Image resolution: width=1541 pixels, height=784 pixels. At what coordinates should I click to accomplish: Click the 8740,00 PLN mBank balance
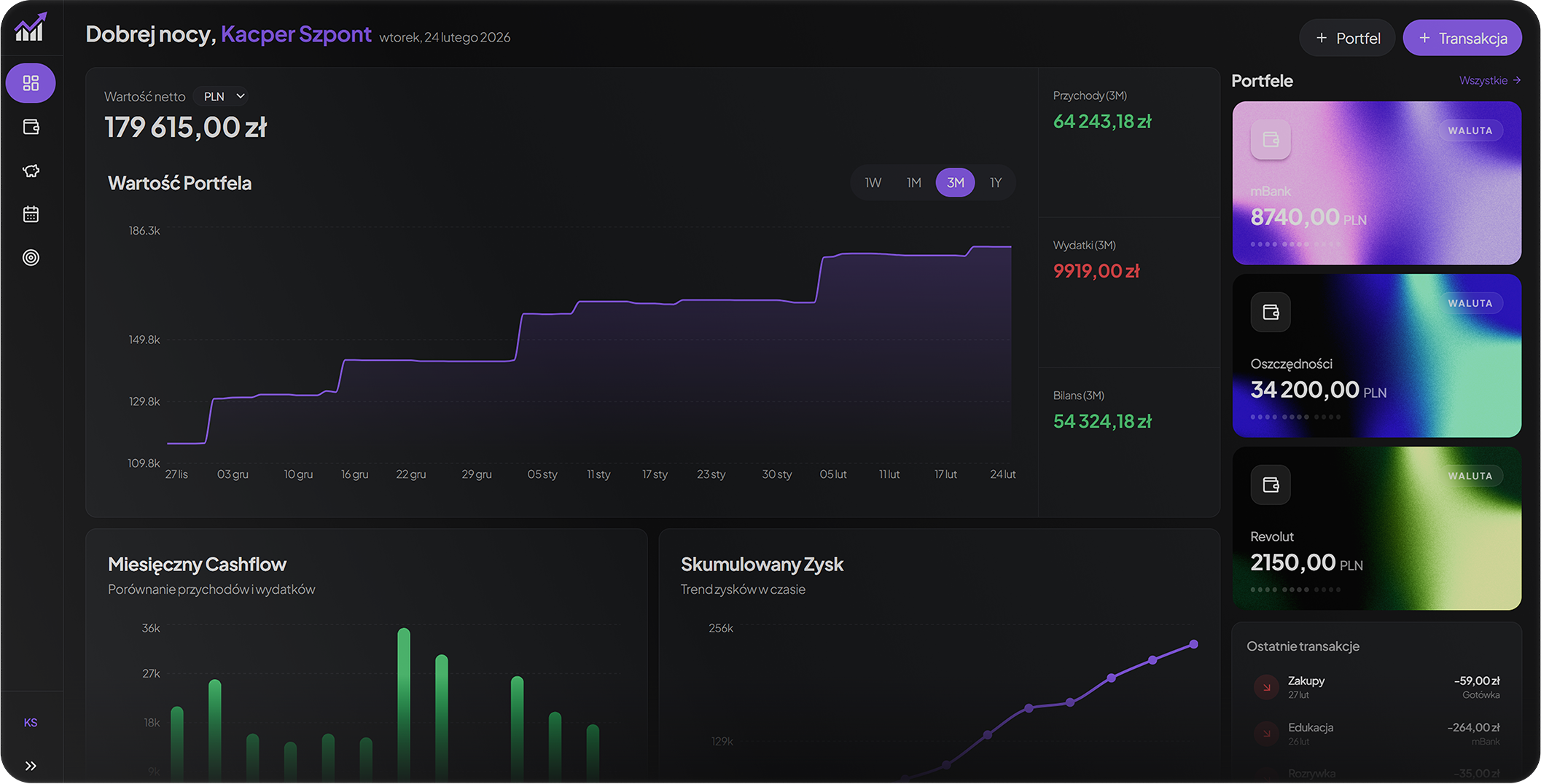1308,217
